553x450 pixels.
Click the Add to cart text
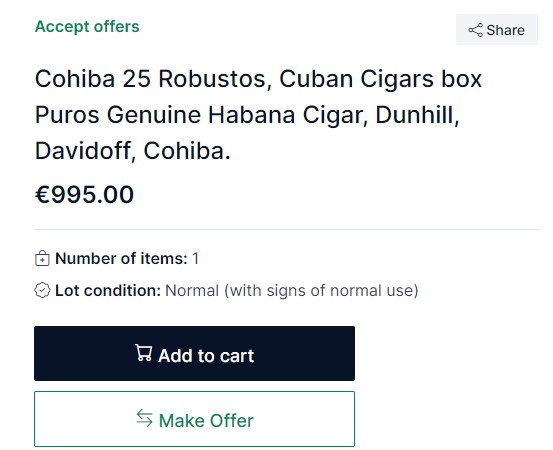tap(206, 355)
